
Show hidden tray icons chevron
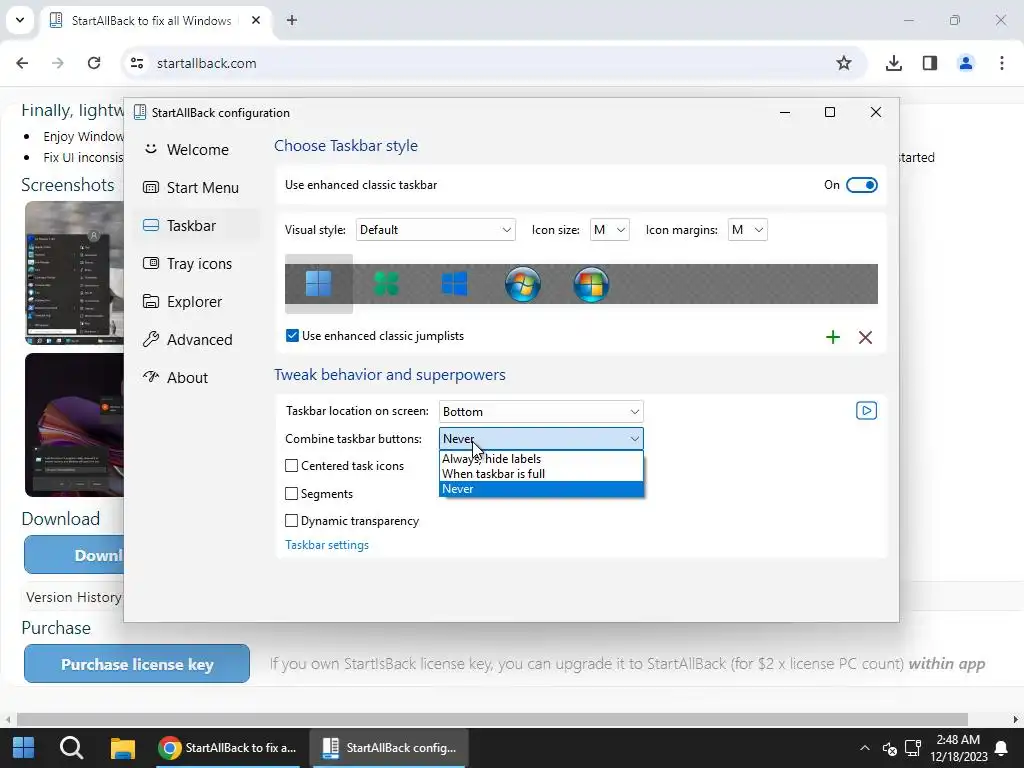click(x=865, y=748)
